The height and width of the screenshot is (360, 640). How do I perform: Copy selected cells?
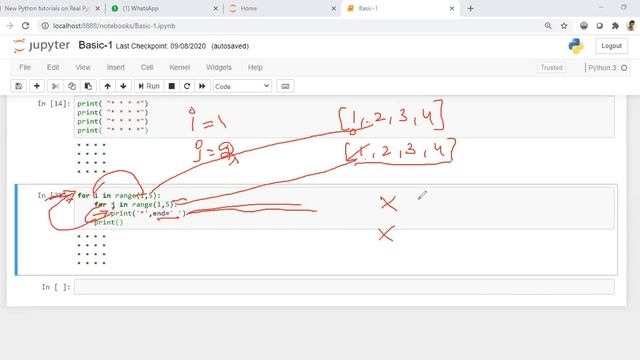(x=72, y=86)
